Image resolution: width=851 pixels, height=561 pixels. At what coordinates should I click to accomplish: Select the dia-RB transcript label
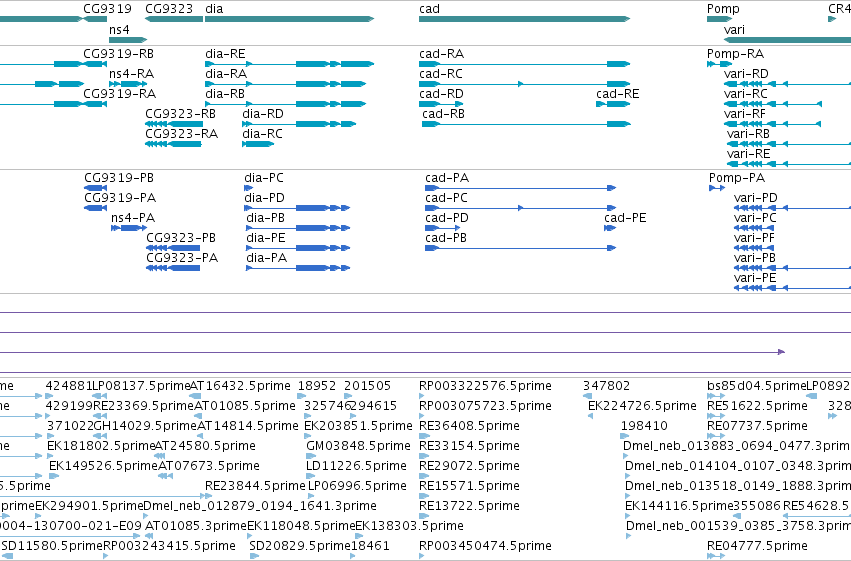(225, 94)
